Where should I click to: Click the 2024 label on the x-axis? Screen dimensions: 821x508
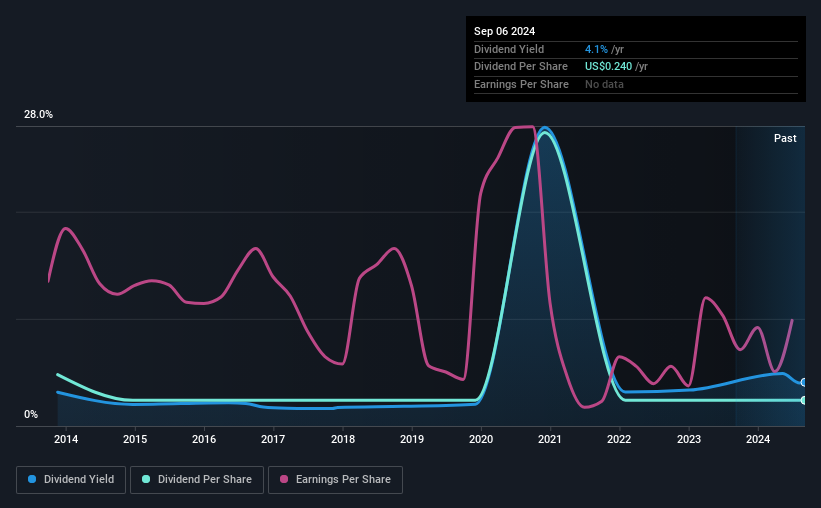click(757, 439)
